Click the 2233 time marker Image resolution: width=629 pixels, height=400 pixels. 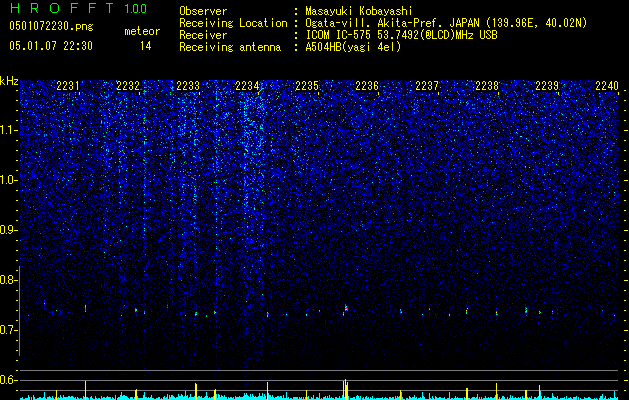[x=188, y=86]
